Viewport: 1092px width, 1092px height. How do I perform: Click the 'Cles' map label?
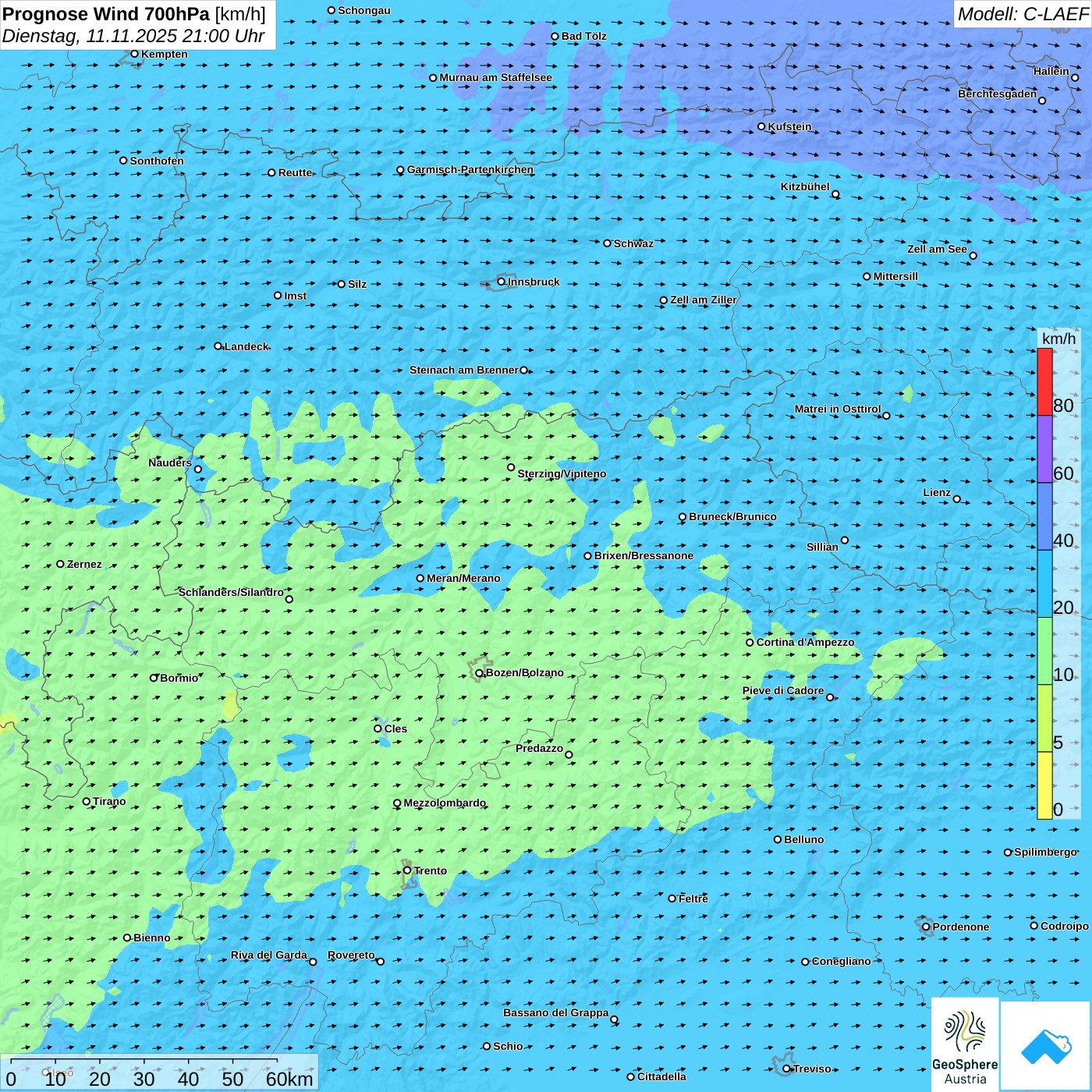(395, 729)
